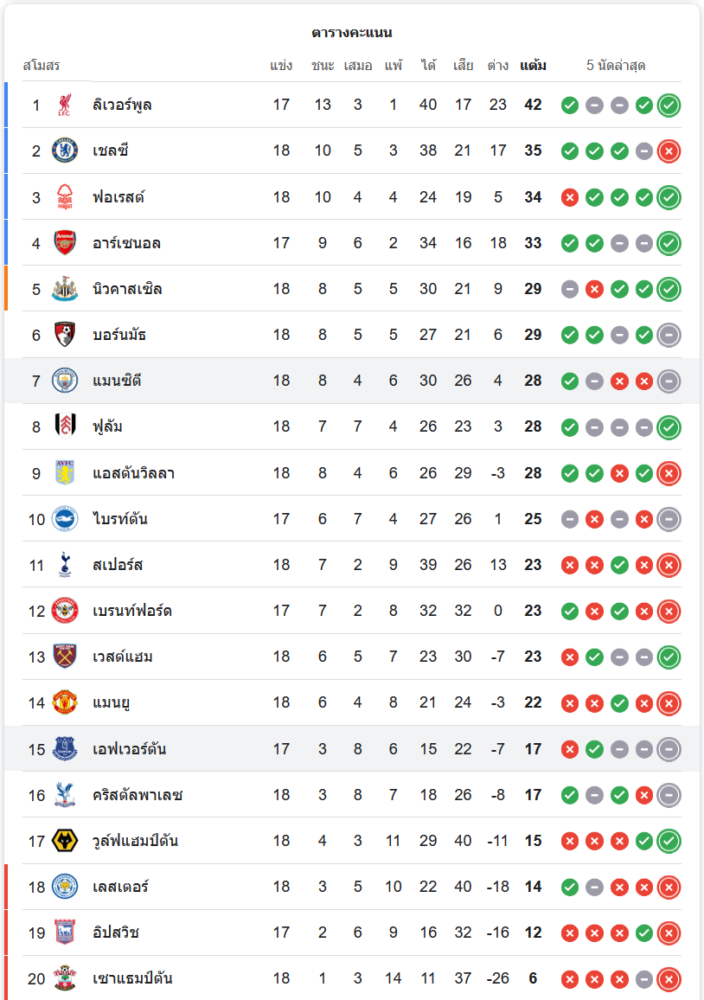Image resolution: width=704 pixels, height=1000 pixels.
Task: Click the Wolverhampton wolf crest icon
Action: [65, 841]
